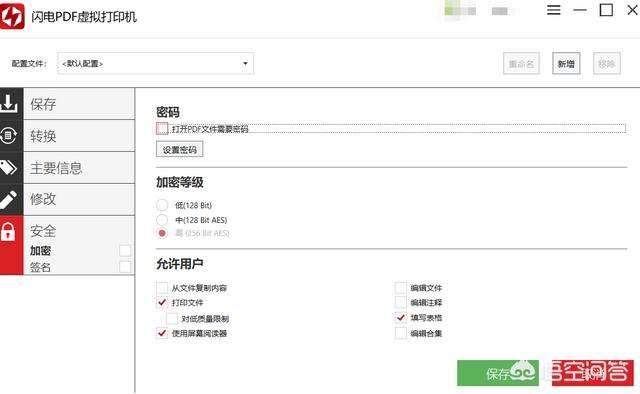Enable 编辑注释 permission
This screenshot has height=394, width=640.
tap(401, 302)
